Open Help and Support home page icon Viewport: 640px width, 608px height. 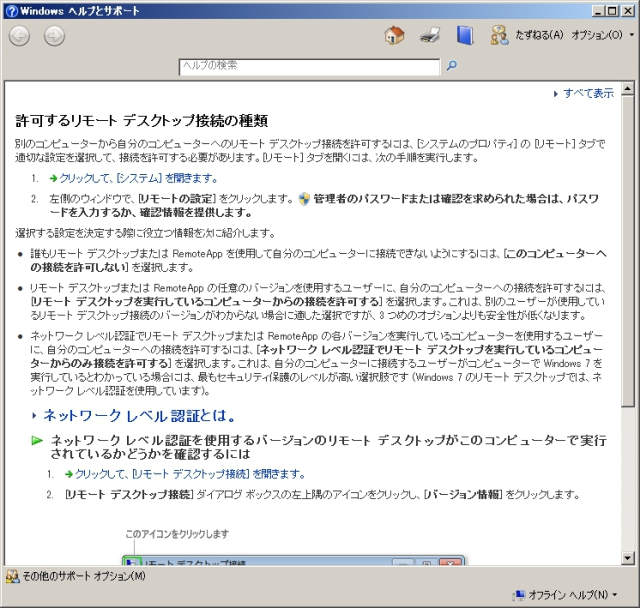tap(394, 35)
